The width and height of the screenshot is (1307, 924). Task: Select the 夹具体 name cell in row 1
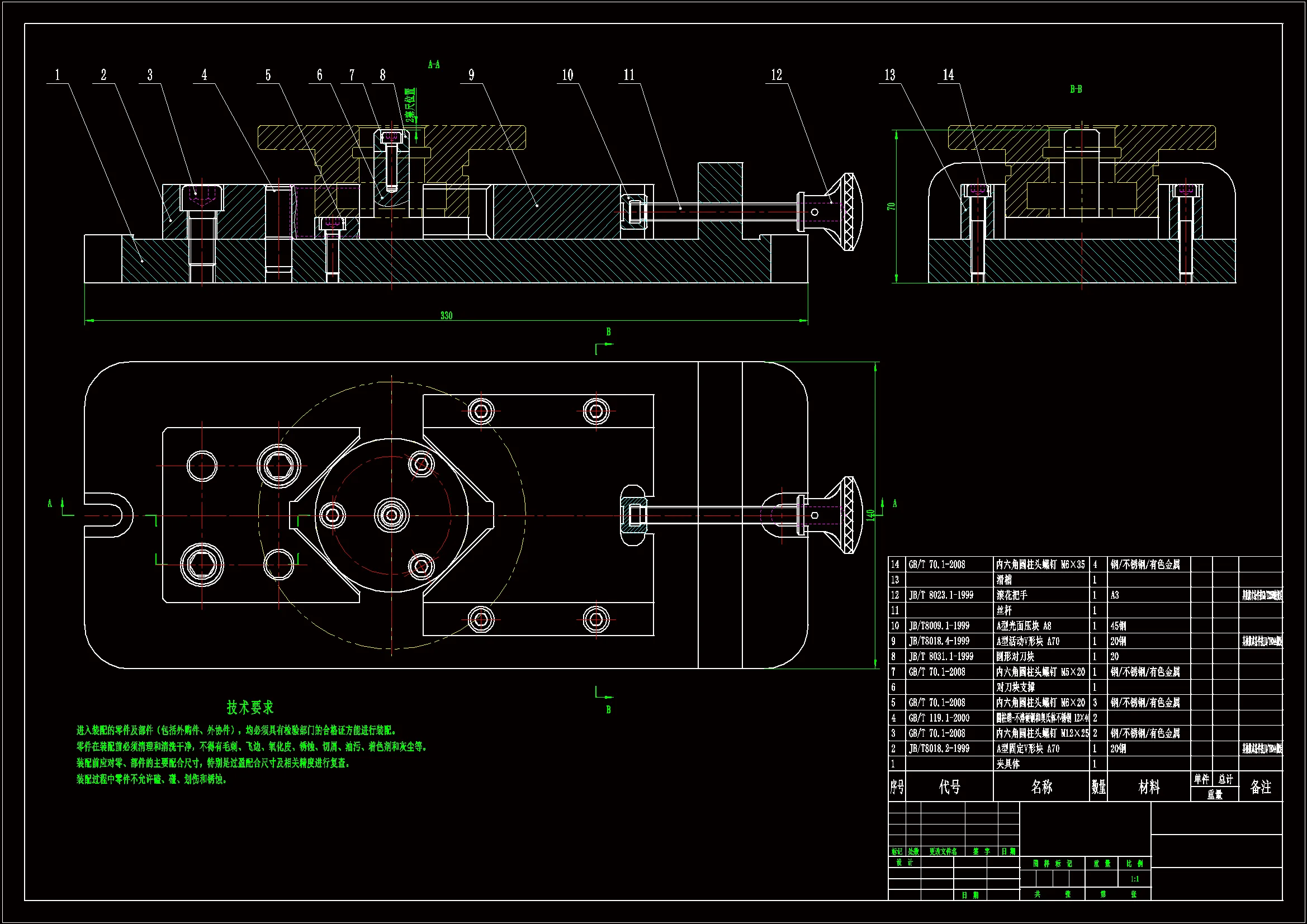click(x=1008, y=764)
